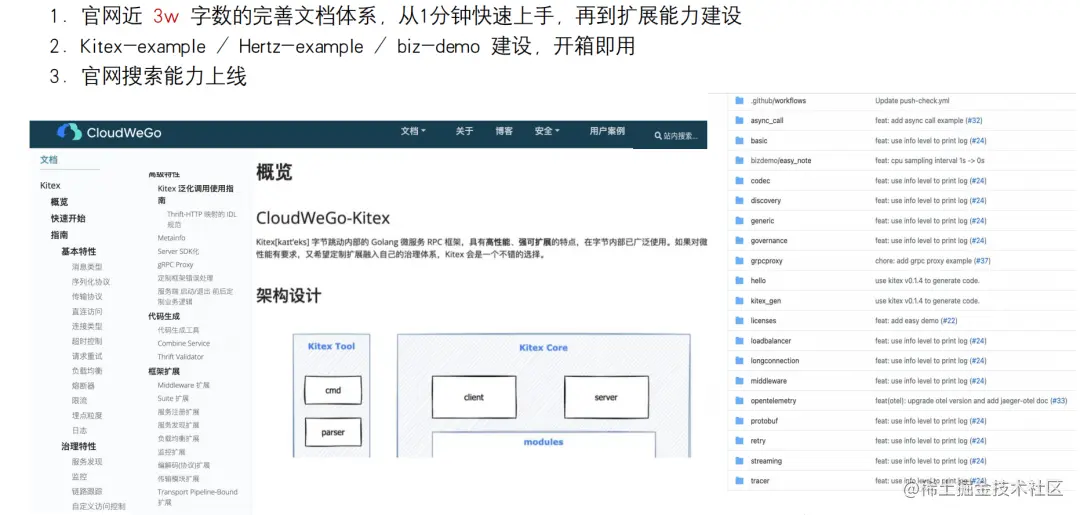Click the folder icon beside grpcproxy
The height and width of the screenshot is (515, 1080).
(x=739, y=261)
